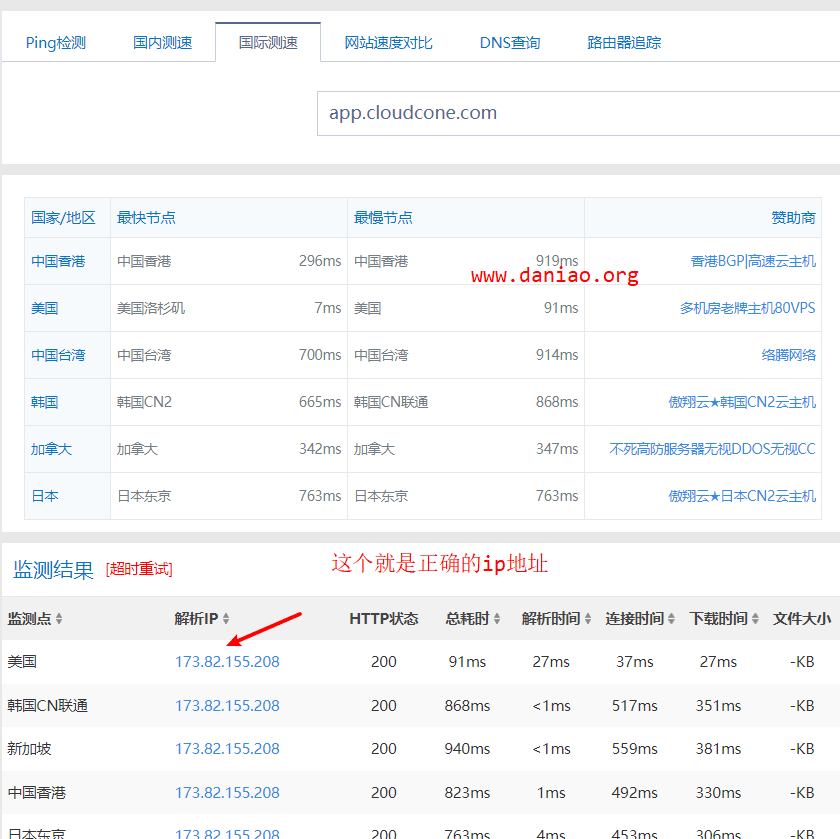This screenshot has width=840, height=839.
Task: Select the 700ms fastest time for 中国台湾
Action: [320, 355]
